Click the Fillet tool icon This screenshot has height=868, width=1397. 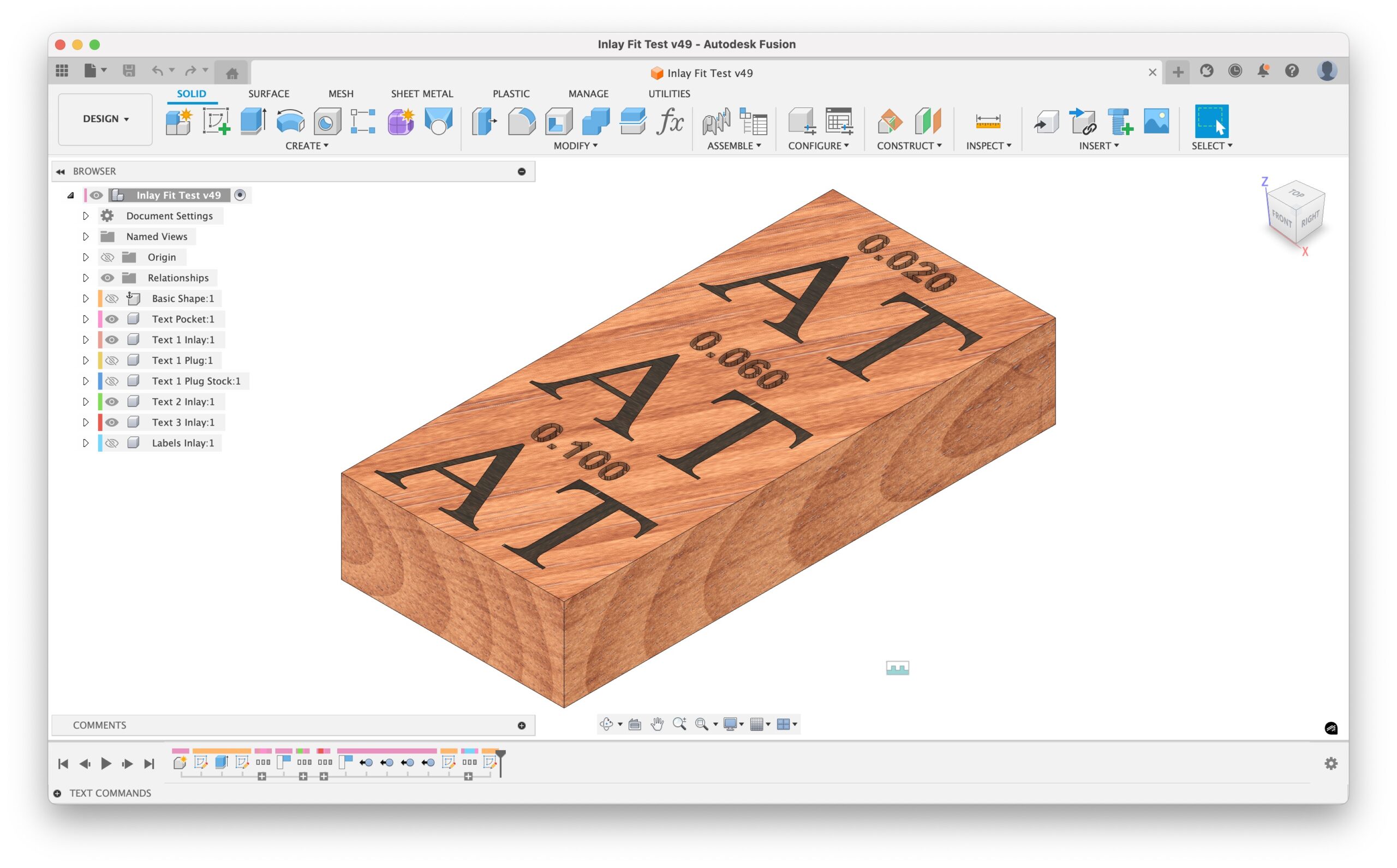pos(521,121)
